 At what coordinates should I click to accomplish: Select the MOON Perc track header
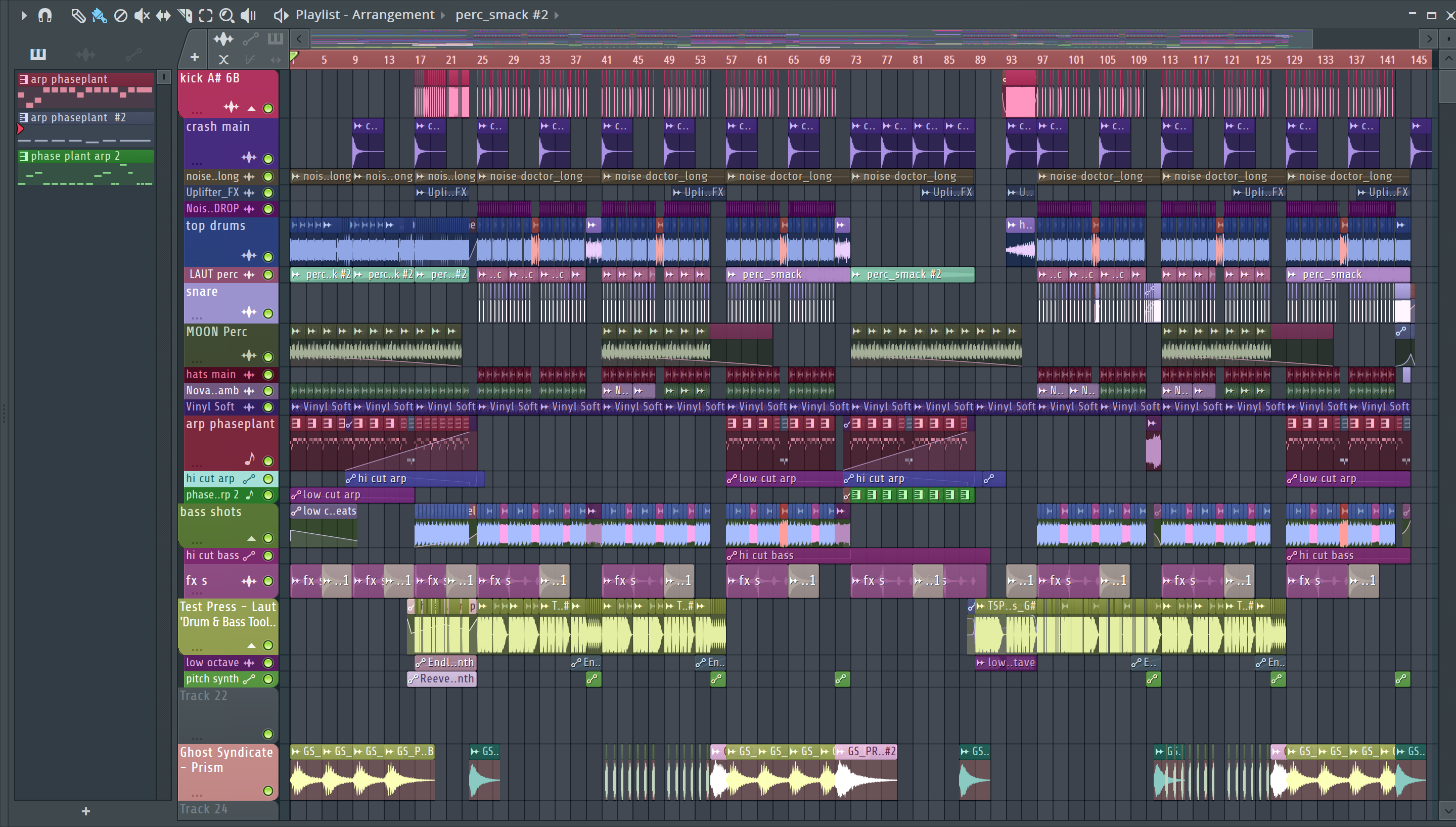pos(230,344)
